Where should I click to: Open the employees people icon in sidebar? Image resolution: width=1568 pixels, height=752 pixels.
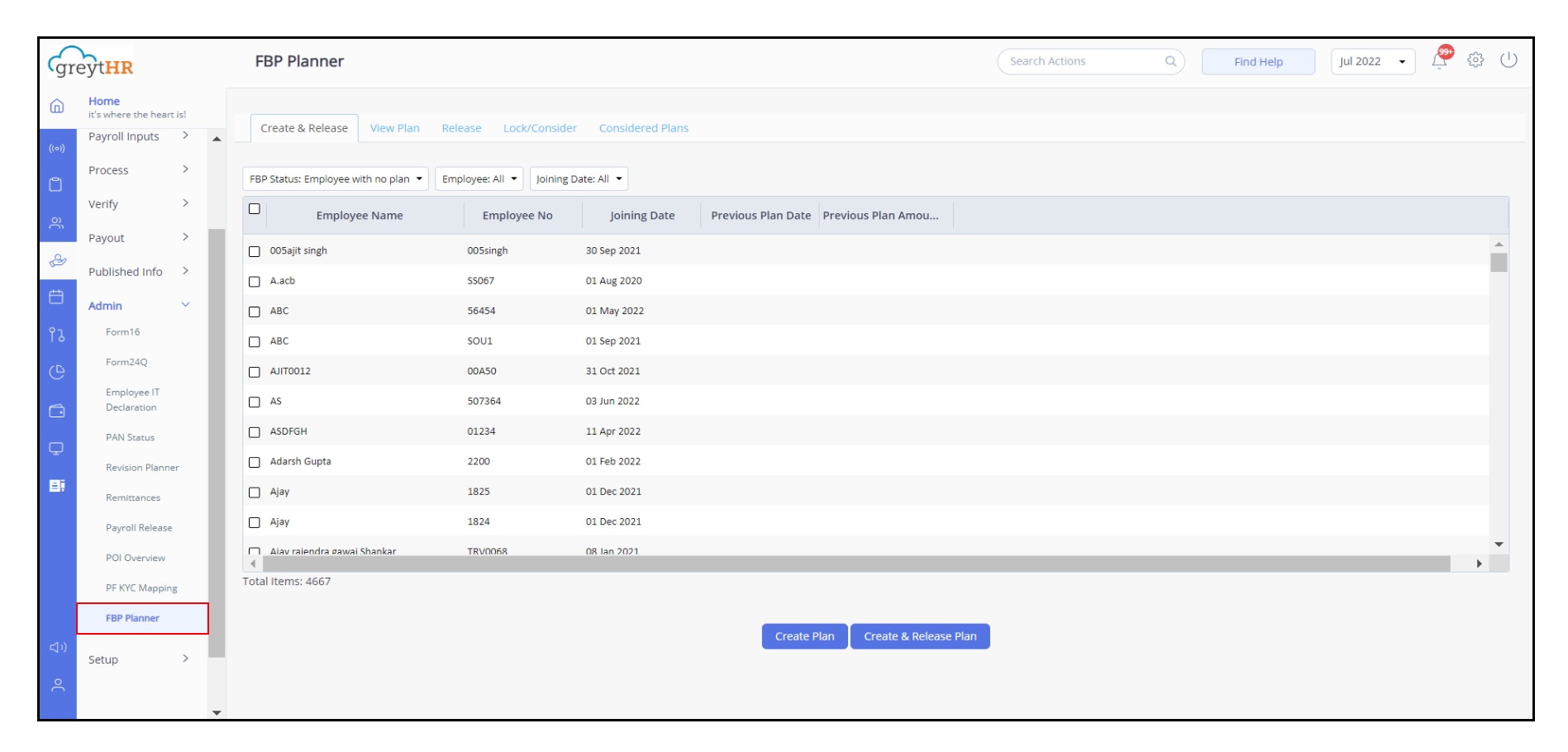click(57, 220)
